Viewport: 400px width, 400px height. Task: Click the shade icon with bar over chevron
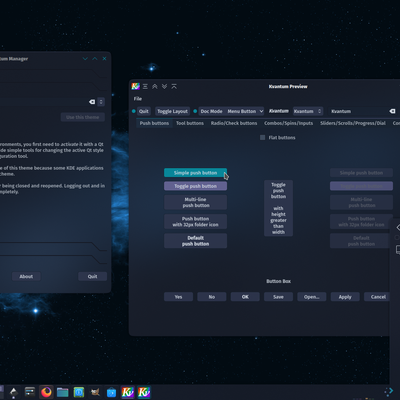[x=174, y=86]
